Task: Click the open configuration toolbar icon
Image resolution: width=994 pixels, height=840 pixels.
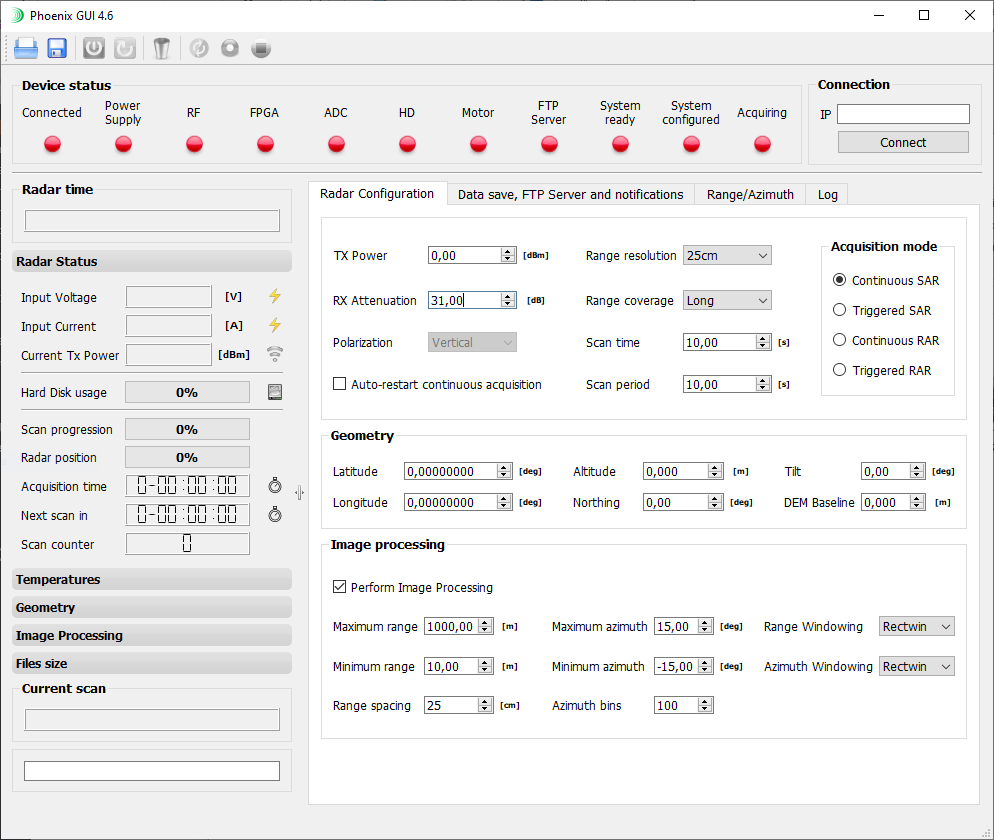Action: [x=25, y=48]
